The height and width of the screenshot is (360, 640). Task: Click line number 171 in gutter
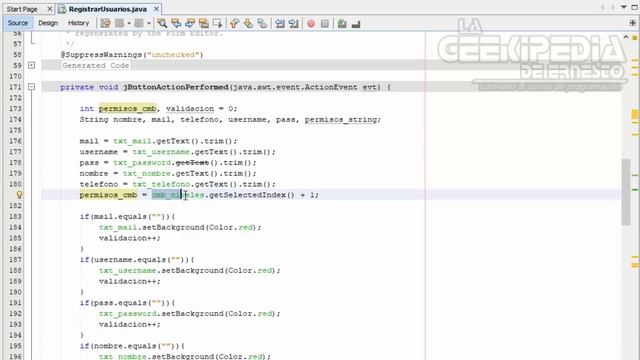[15, 87]
